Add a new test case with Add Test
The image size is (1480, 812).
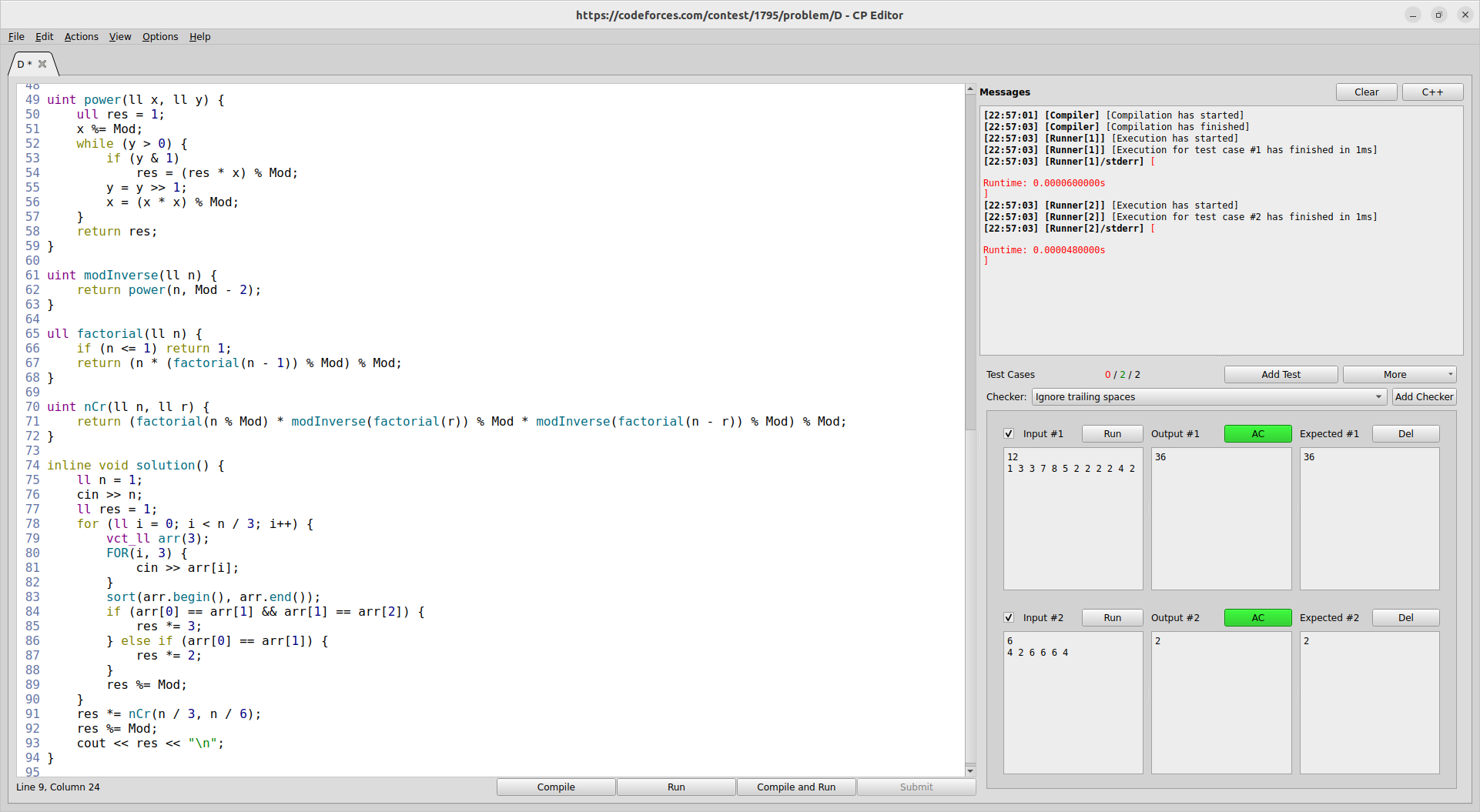(x=1281, y=374)
